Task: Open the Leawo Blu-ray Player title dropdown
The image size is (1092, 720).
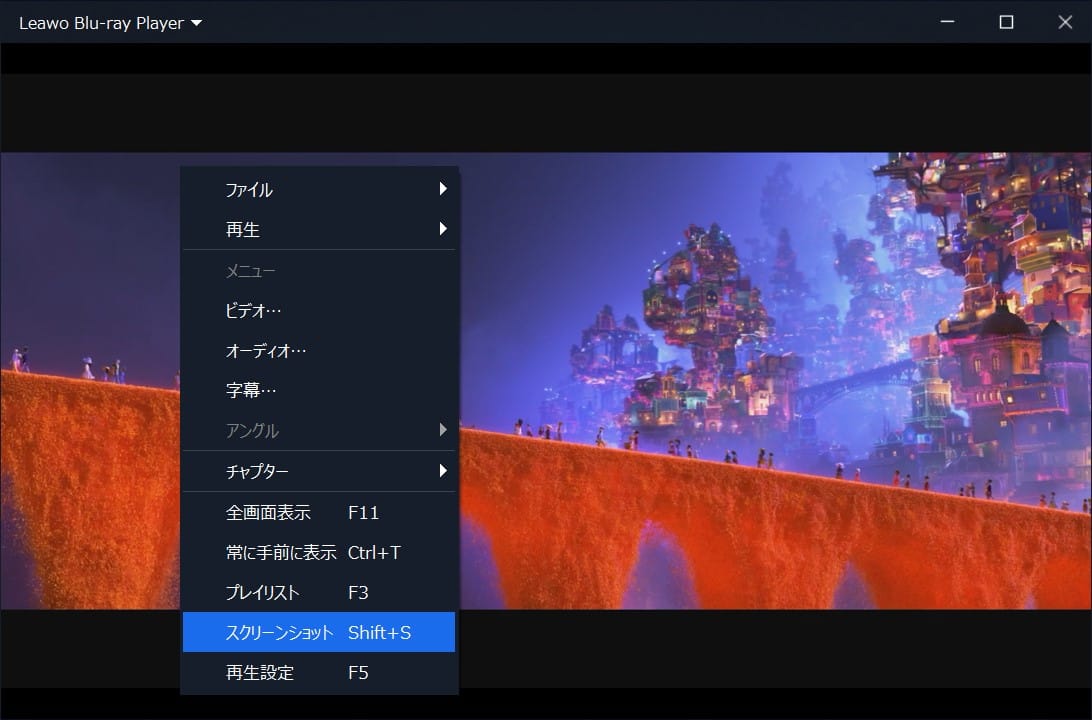Action: point(197,22)
